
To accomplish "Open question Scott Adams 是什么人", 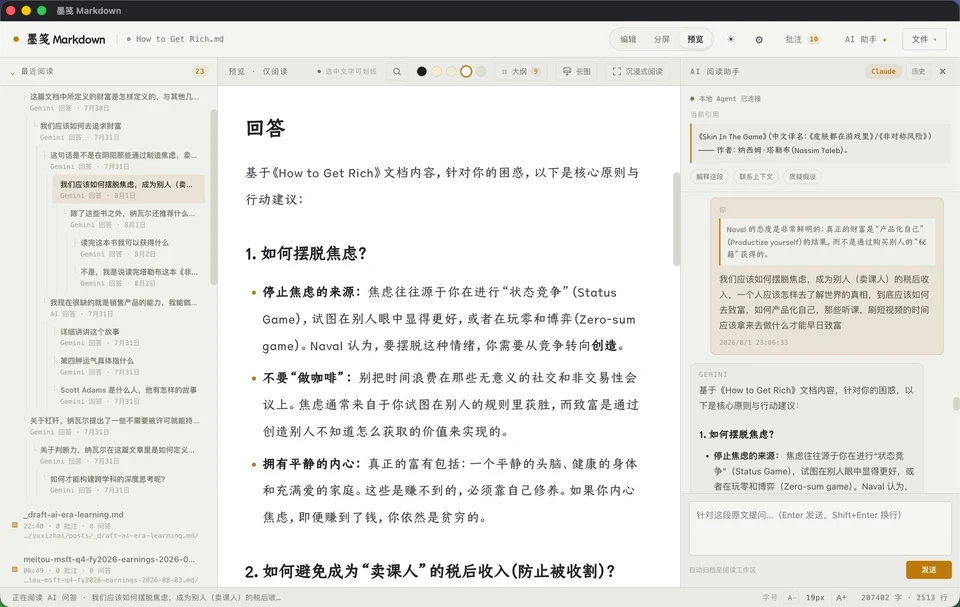I will [129, 396].
